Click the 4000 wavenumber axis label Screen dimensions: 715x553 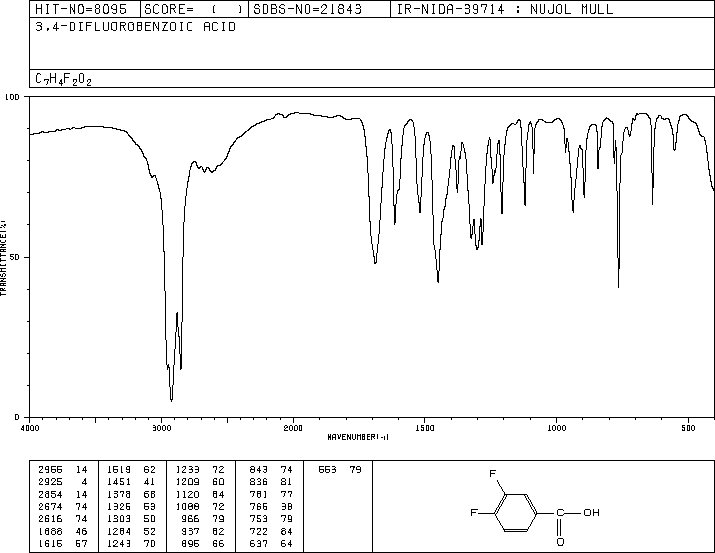click(30, 428)
